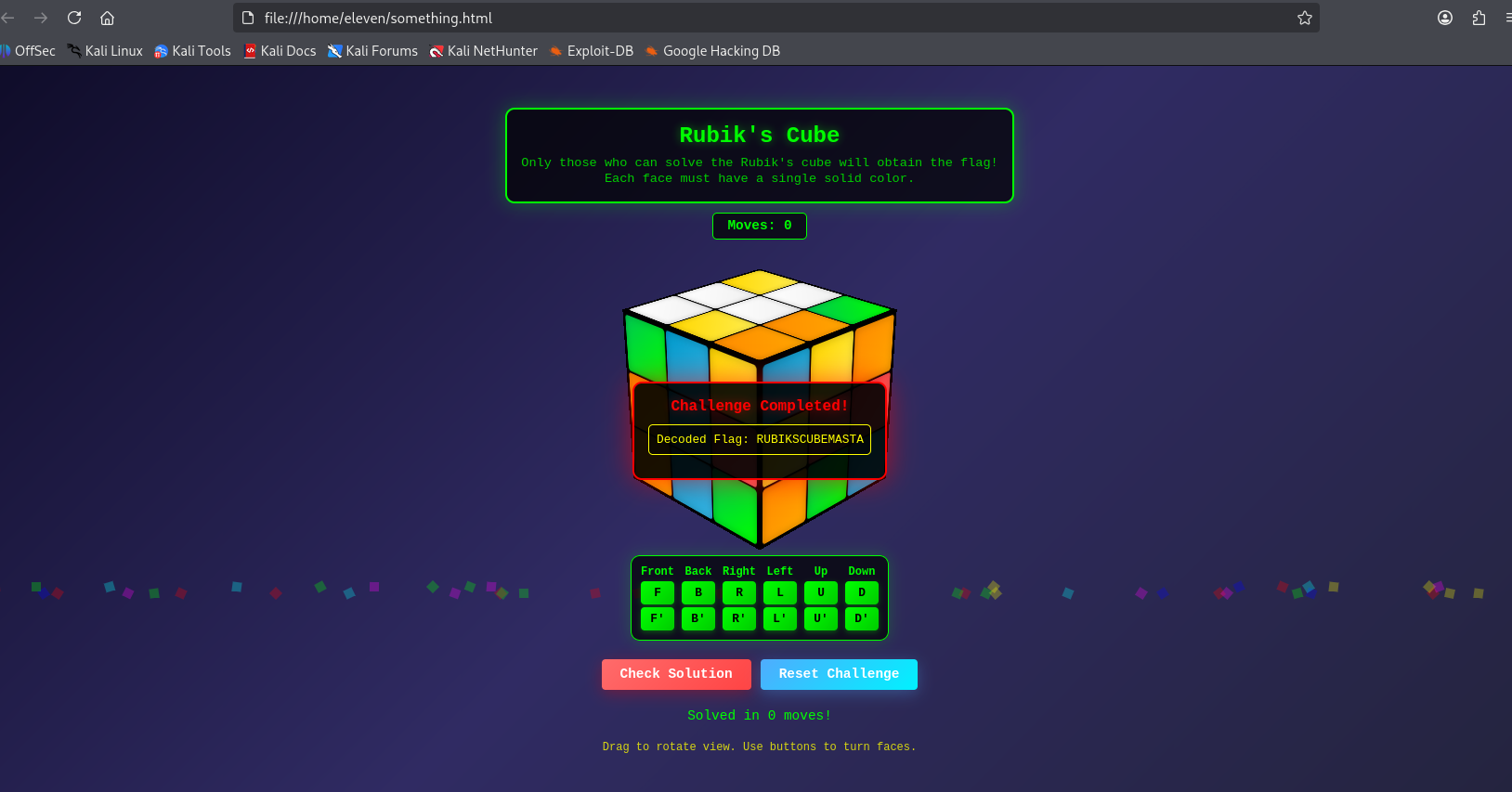The height and width of the screenshot is (792, 1512).
Task: Go to browser home page icon
Action: tap(107, 18)
